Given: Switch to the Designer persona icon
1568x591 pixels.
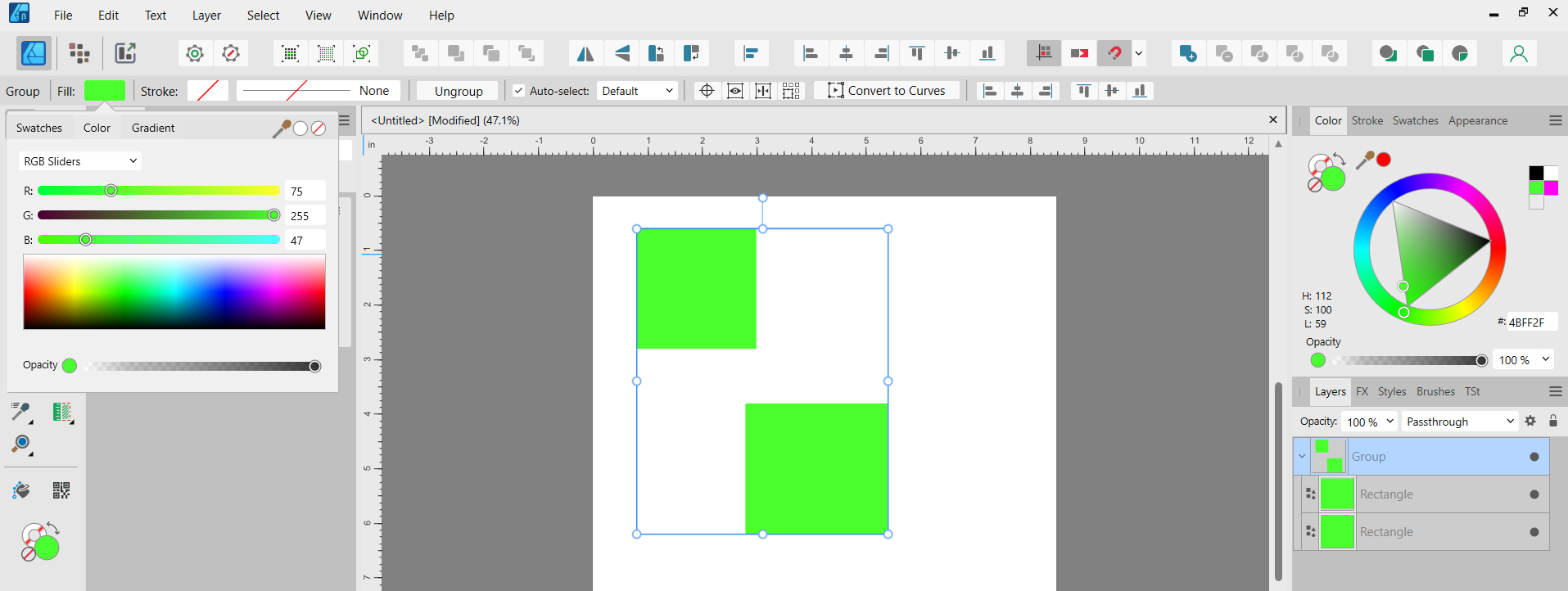Looking at the screenshot, I should [x=34, y=53].
